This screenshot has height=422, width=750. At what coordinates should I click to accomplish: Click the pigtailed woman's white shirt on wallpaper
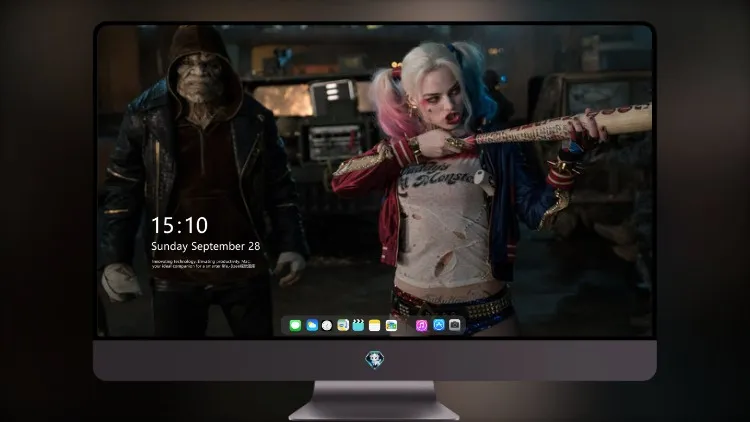tap(442, 220)
